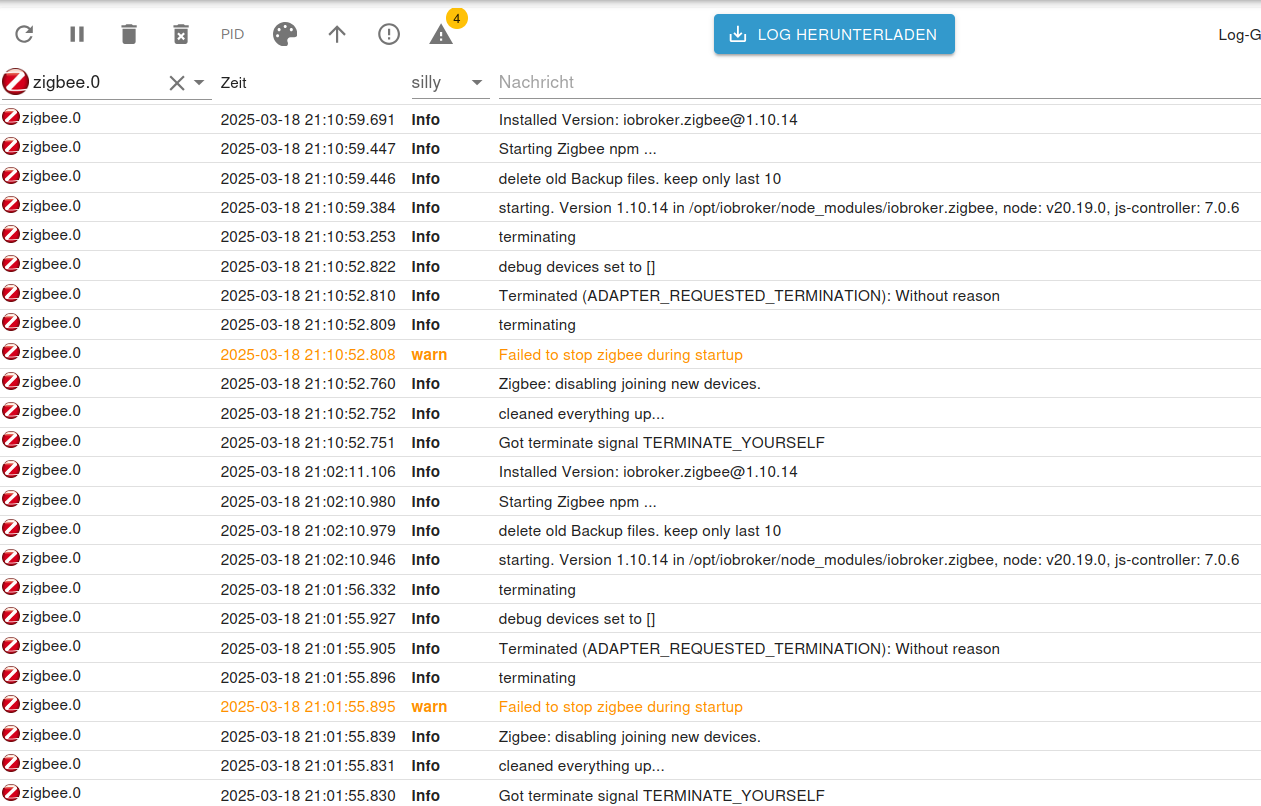
Task: Click zigbee icon in the 21:02:11.106 row
Action: click(11, 469)
